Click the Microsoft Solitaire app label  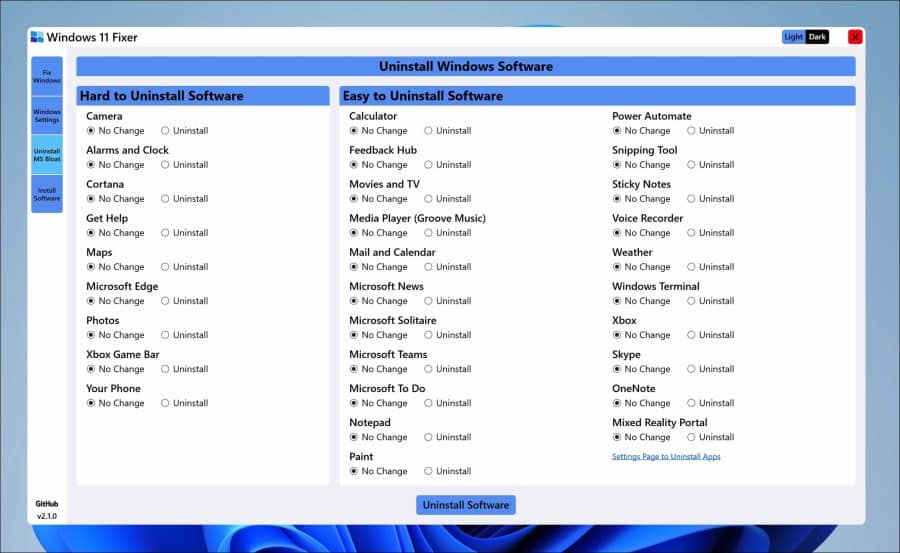pyautogui.click(x=393, y=320)
